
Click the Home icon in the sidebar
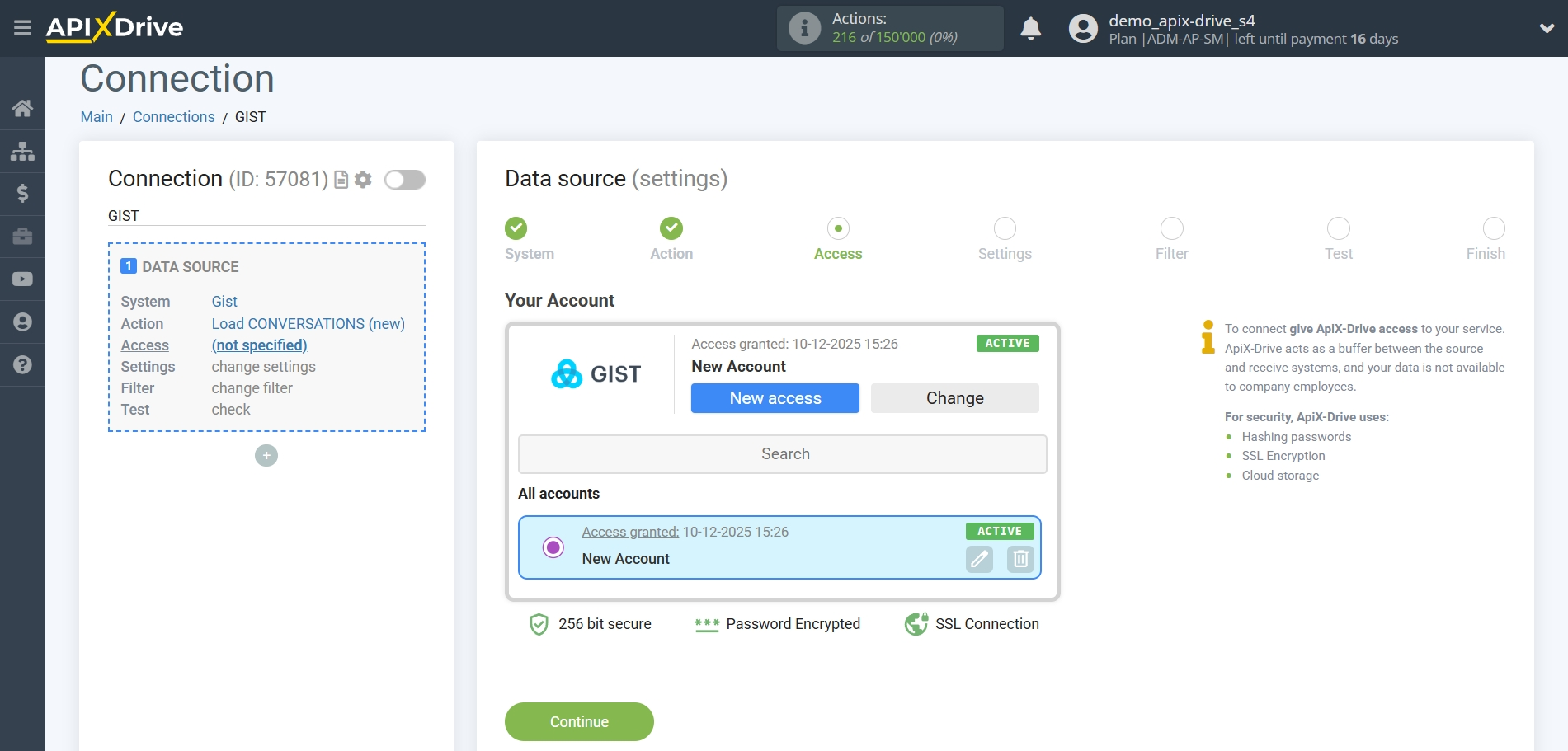pyautogui.click(x=22, y=108)
